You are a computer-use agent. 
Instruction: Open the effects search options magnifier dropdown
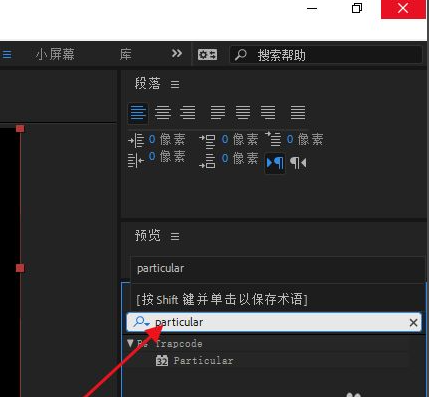tap(141, 322)
